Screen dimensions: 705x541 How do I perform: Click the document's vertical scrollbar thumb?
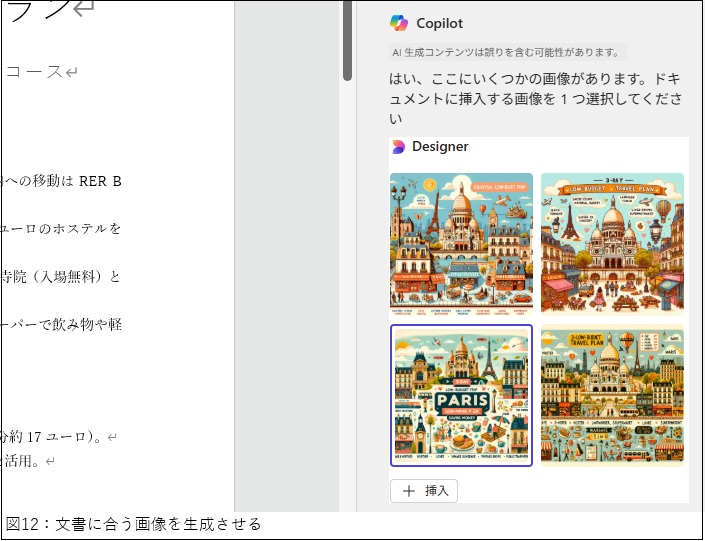tap(347, 40)
